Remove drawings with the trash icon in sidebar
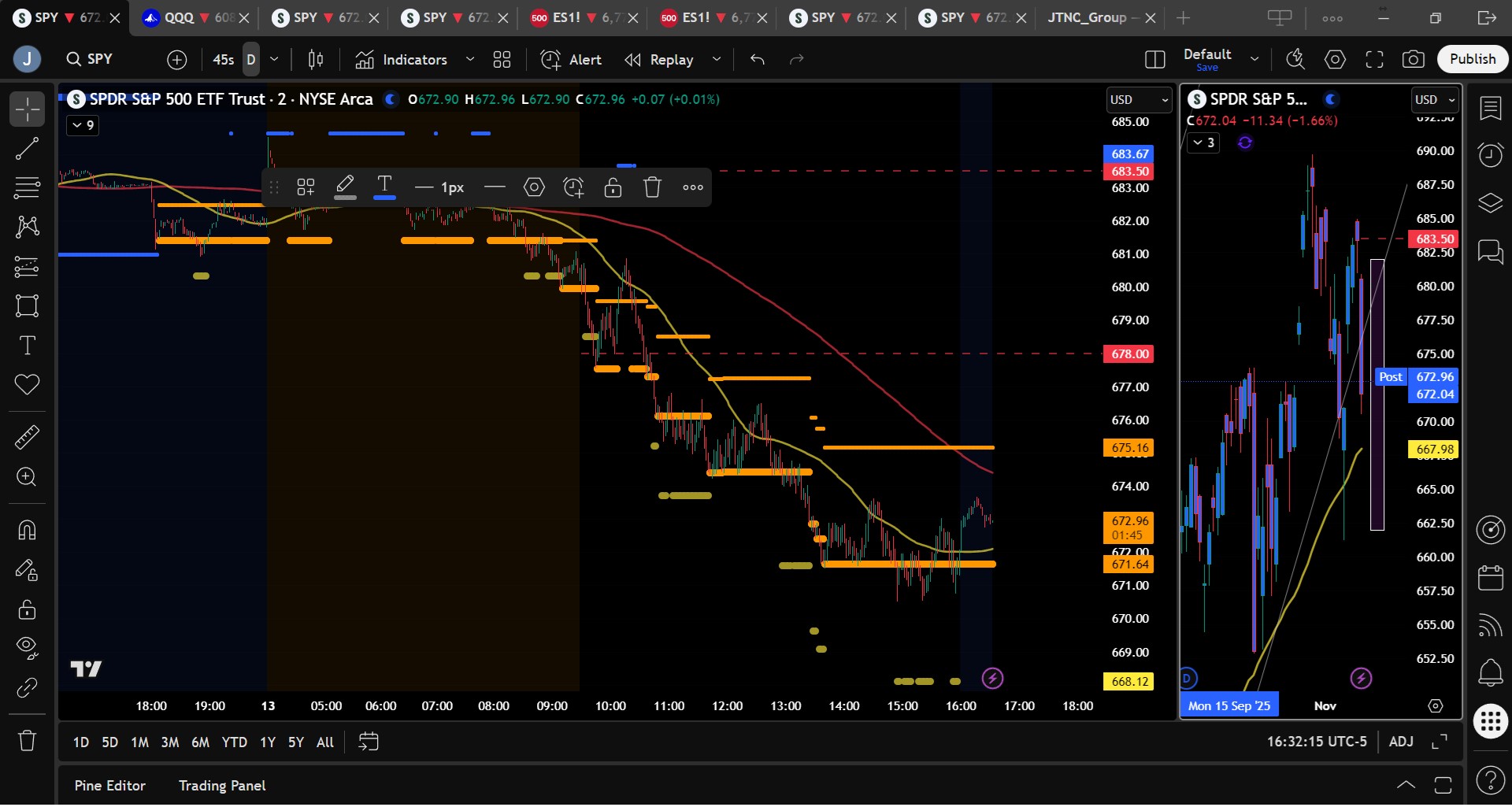The width and height of the screenshot is (1512, 807). click(x=27, y=740)
